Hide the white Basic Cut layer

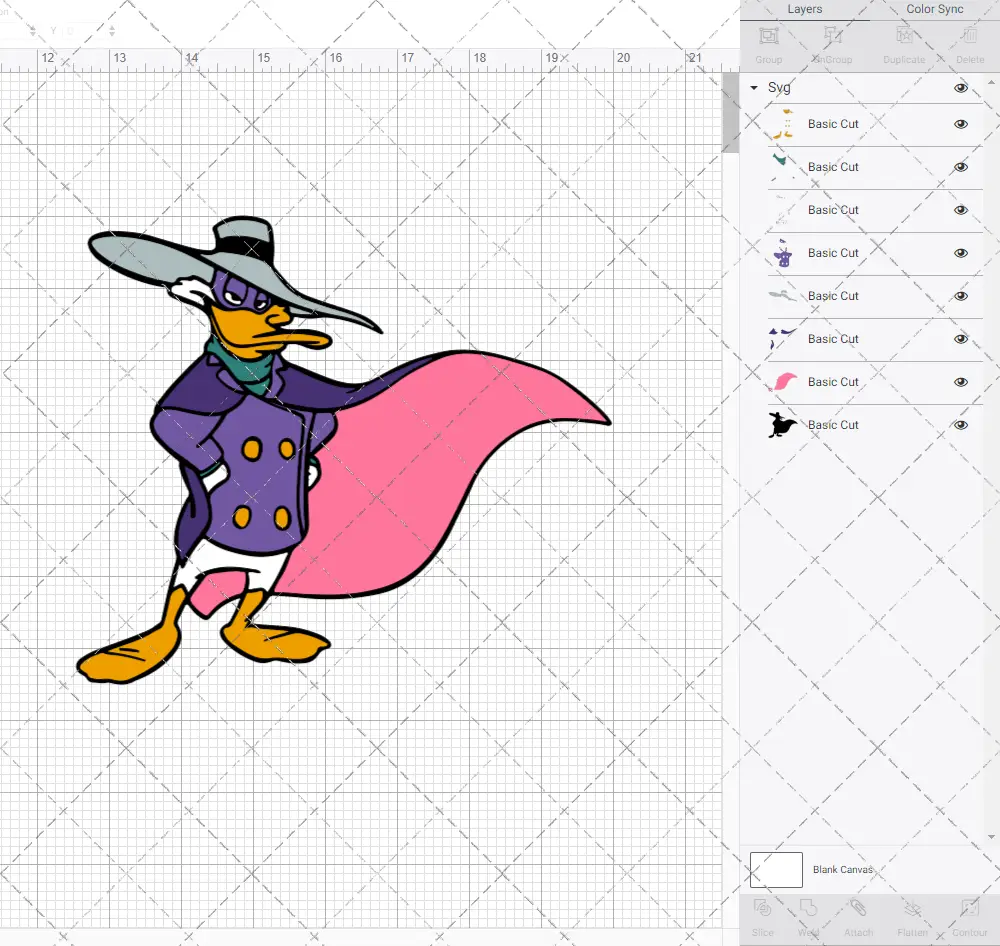coord(960,210)
